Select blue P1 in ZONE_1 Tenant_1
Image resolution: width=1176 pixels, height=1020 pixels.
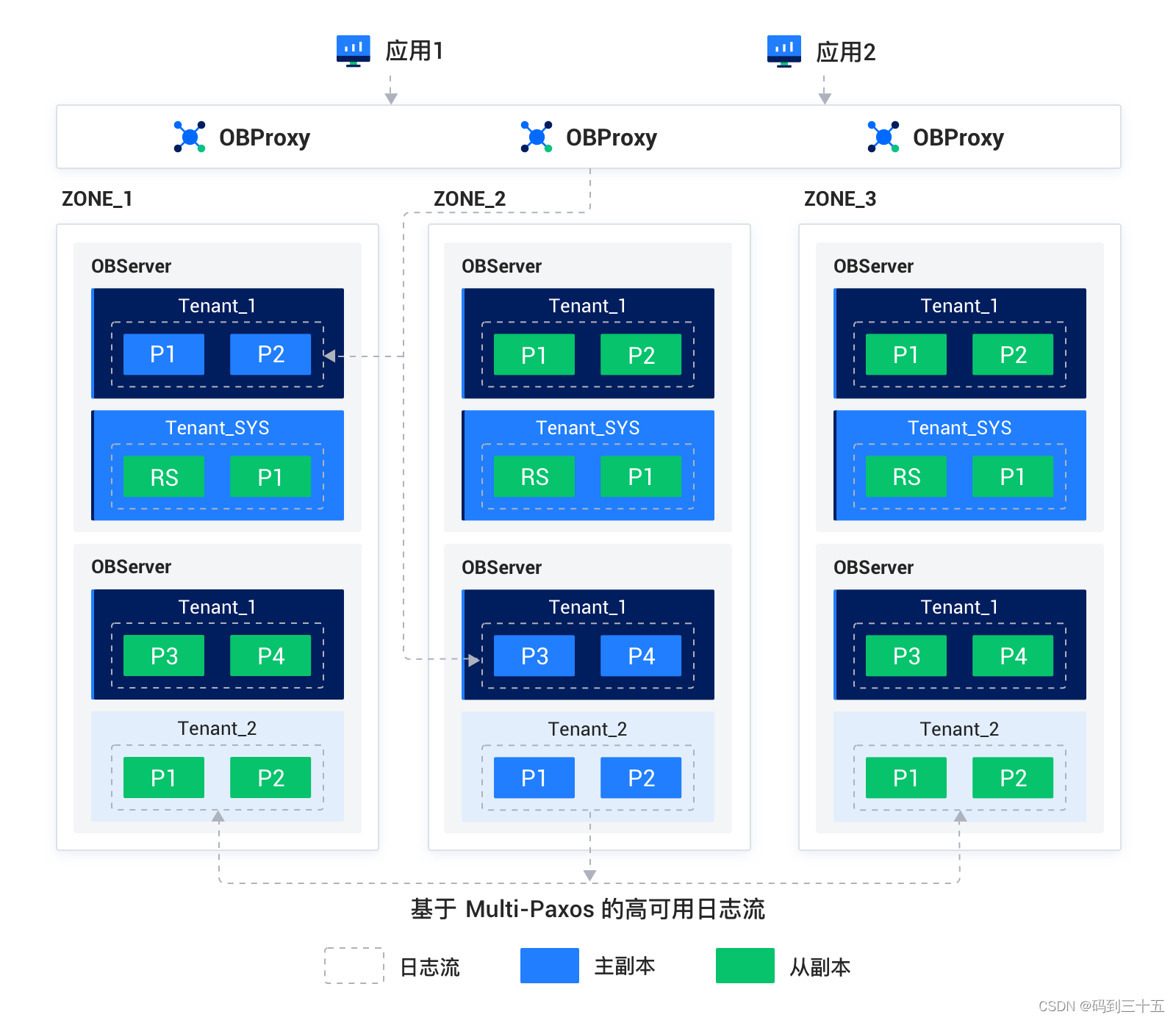(x=164, y=354)
